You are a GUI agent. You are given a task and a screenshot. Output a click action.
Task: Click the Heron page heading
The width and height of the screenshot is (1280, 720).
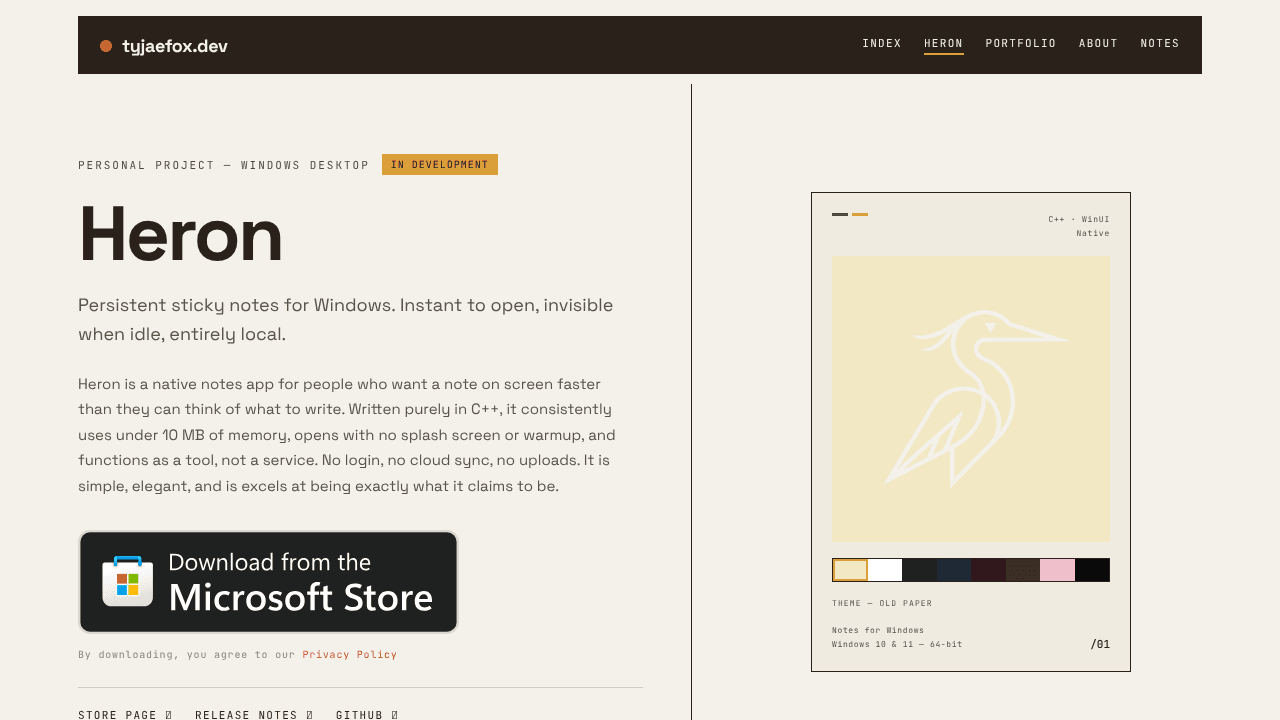(x=181, y=234)
